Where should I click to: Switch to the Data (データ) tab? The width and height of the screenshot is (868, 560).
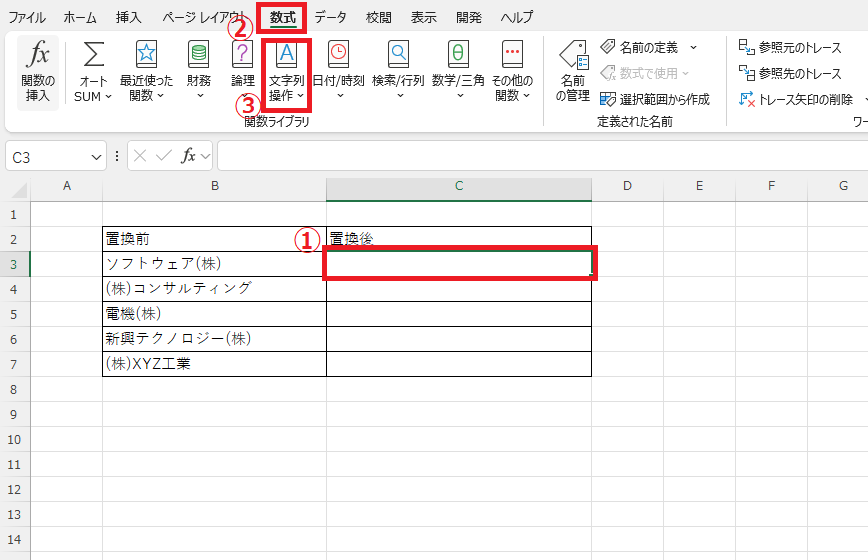(x=330, y=17)
